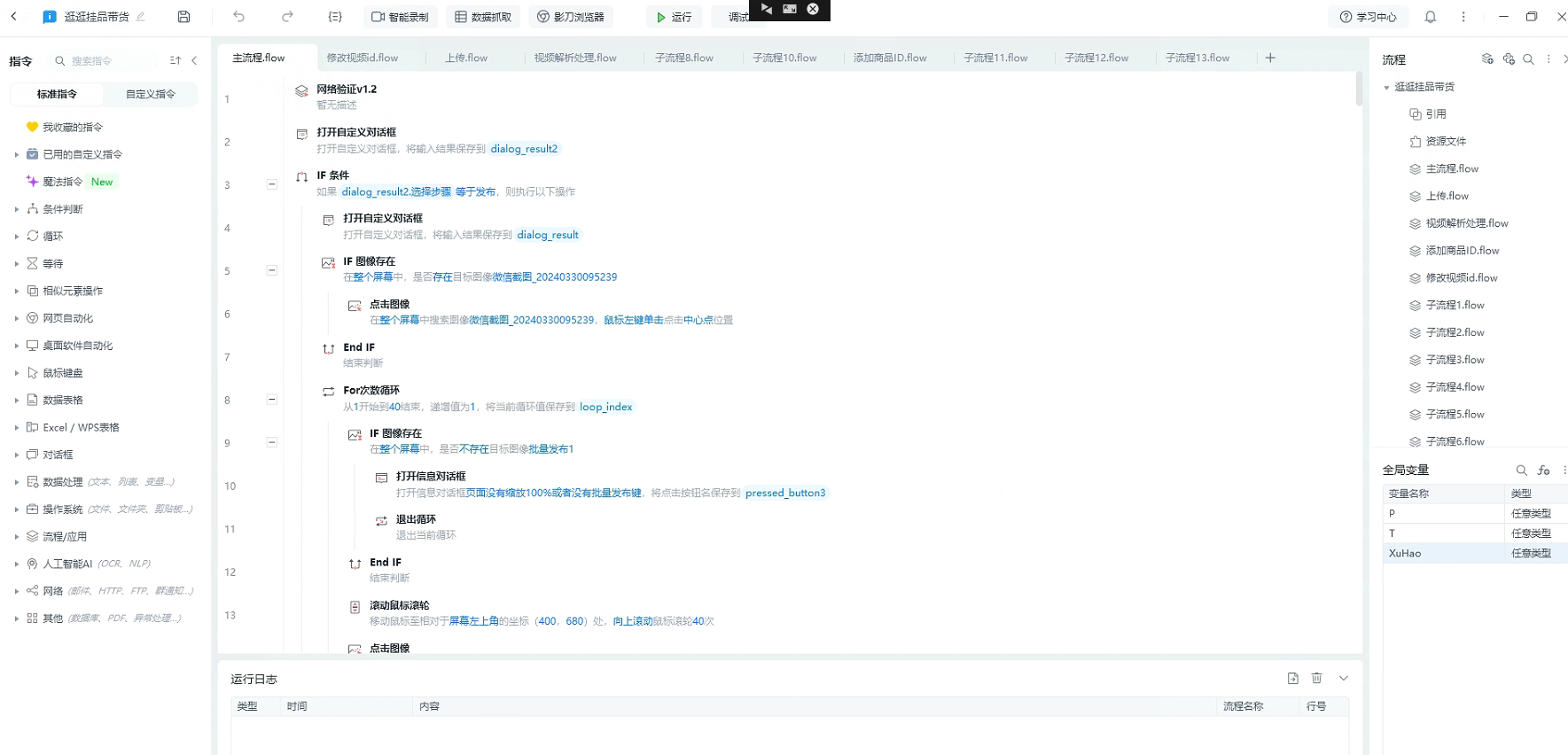Expand the 网页自动化 command category
Screen dimensions: 1568x755
click(x=67, y=318)
